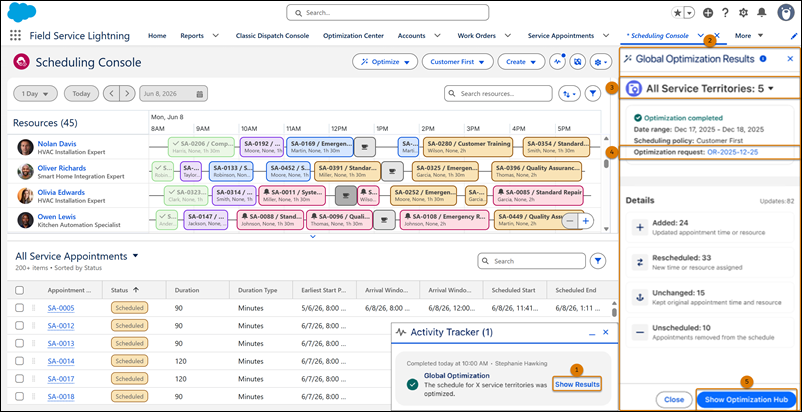Click the Gantt vertical scrollbar
802x412 pixels.
606,164
